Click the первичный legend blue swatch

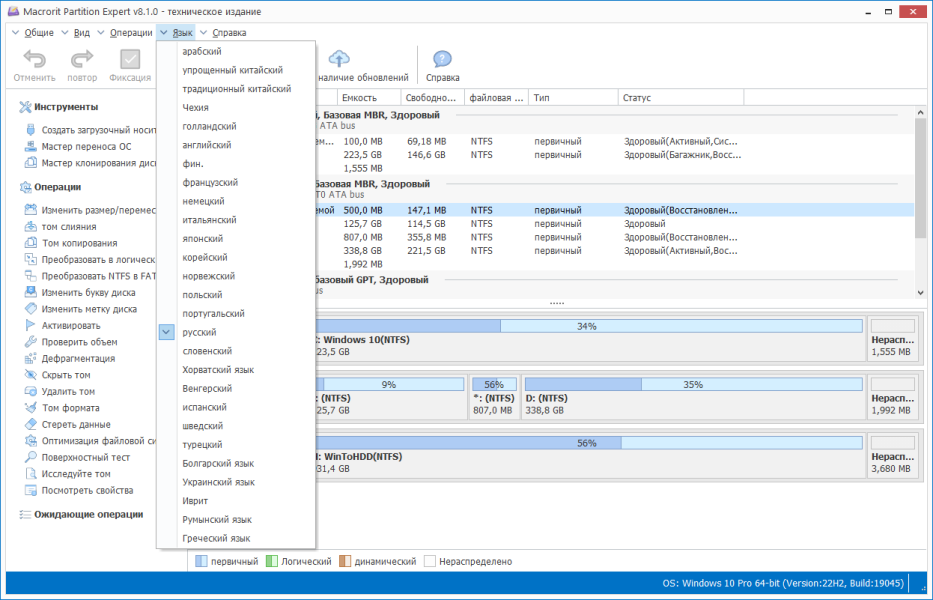[201, 561]
